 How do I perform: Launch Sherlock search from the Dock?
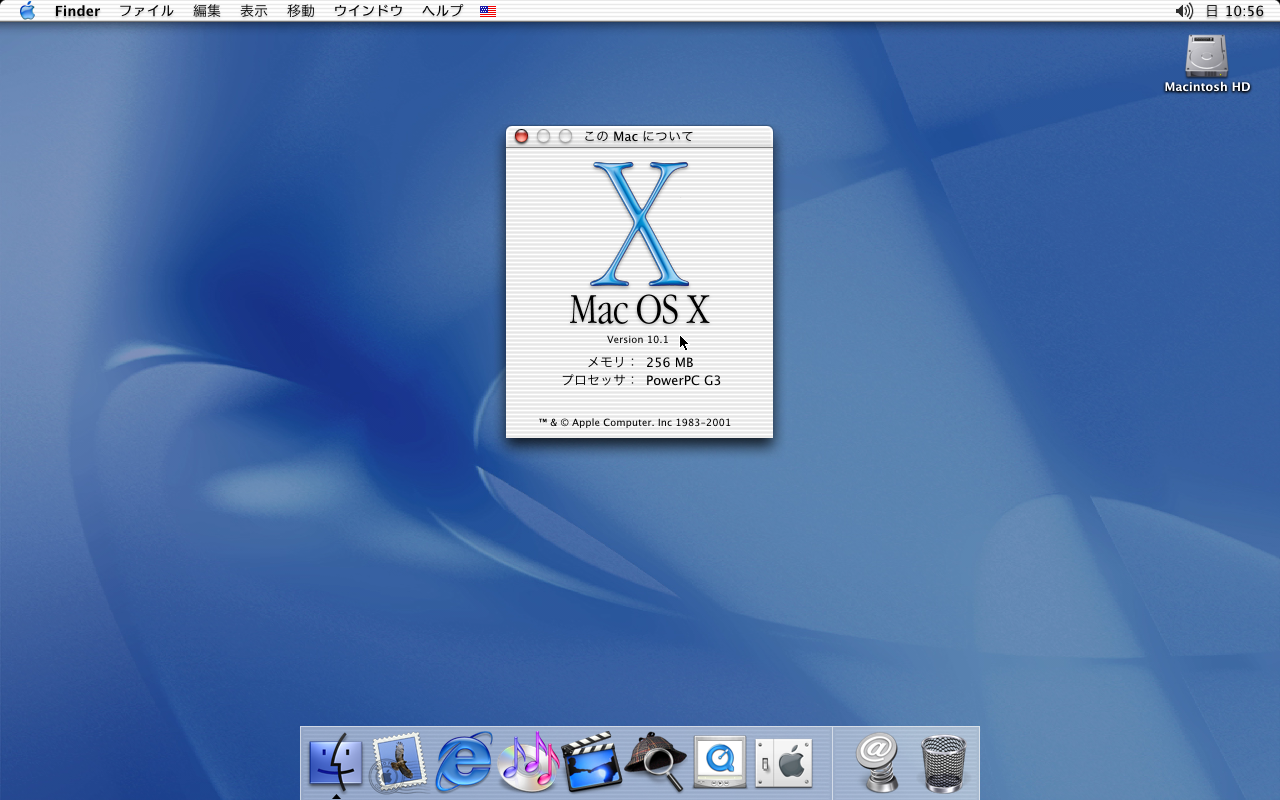click(x=656, y=763)
